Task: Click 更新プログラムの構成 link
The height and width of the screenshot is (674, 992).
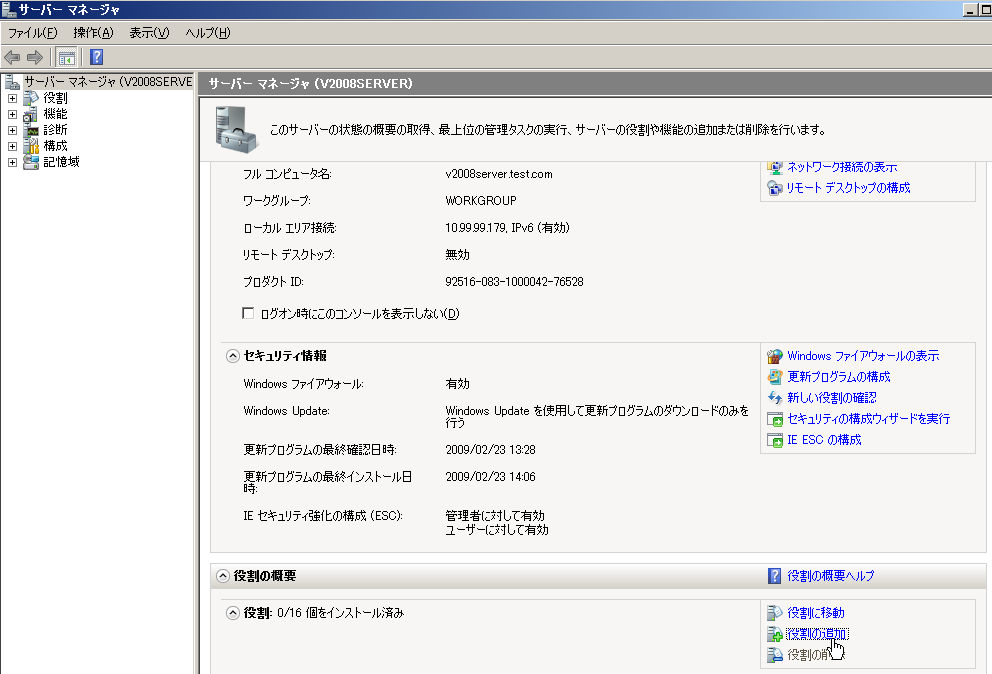Action: 838,377
